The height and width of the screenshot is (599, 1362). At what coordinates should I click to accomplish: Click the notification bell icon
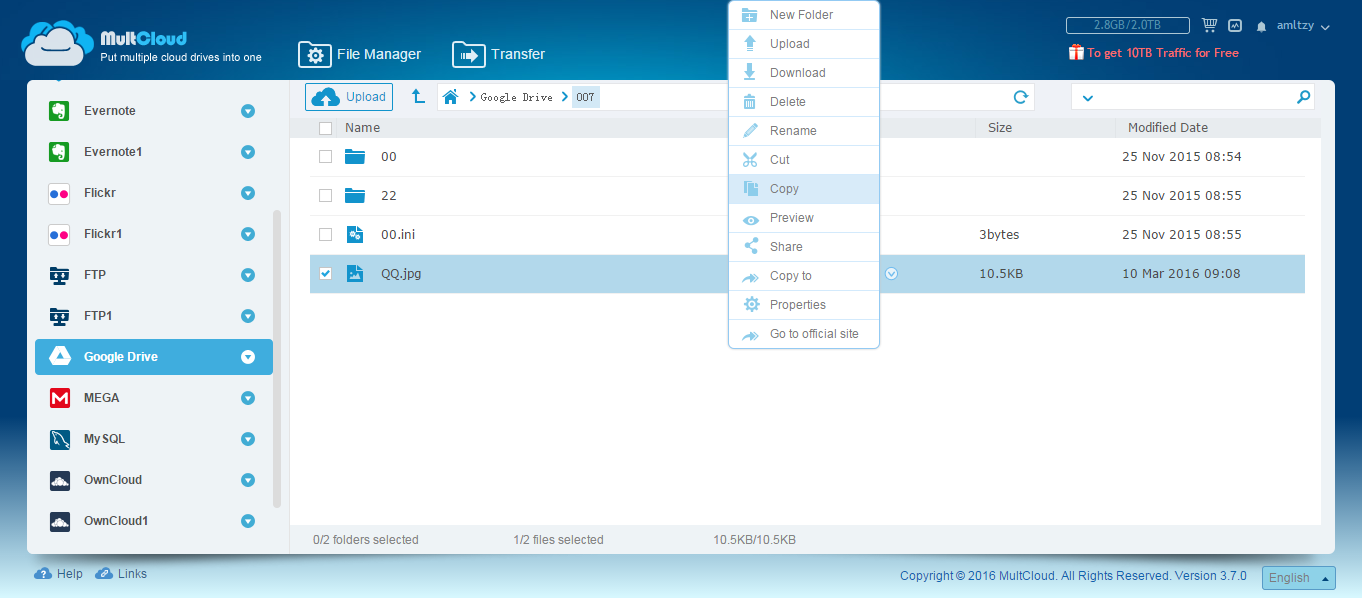coord(1261,26)
